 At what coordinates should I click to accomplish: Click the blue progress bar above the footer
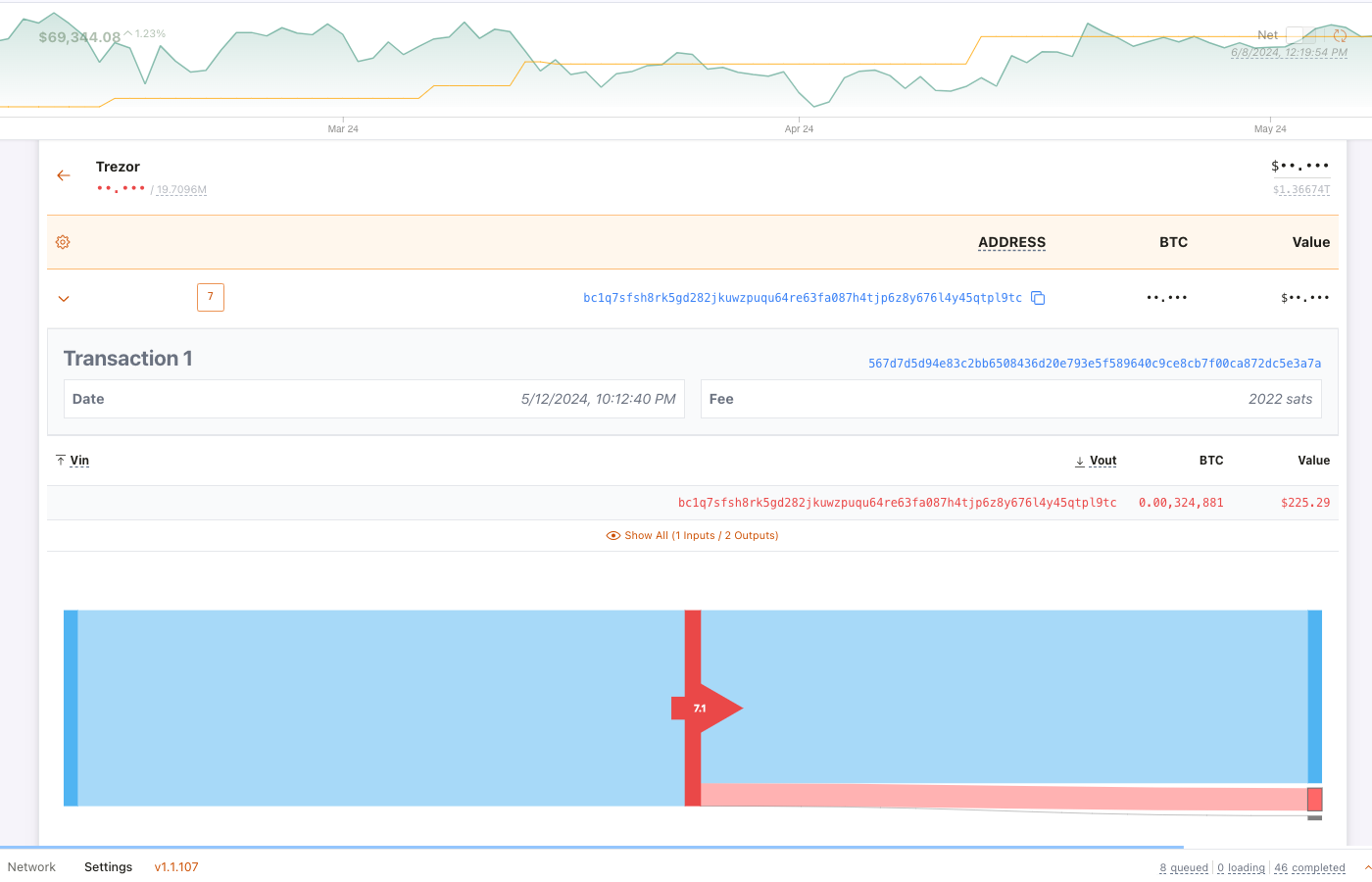pyautogui.click(x=588, y=847)
